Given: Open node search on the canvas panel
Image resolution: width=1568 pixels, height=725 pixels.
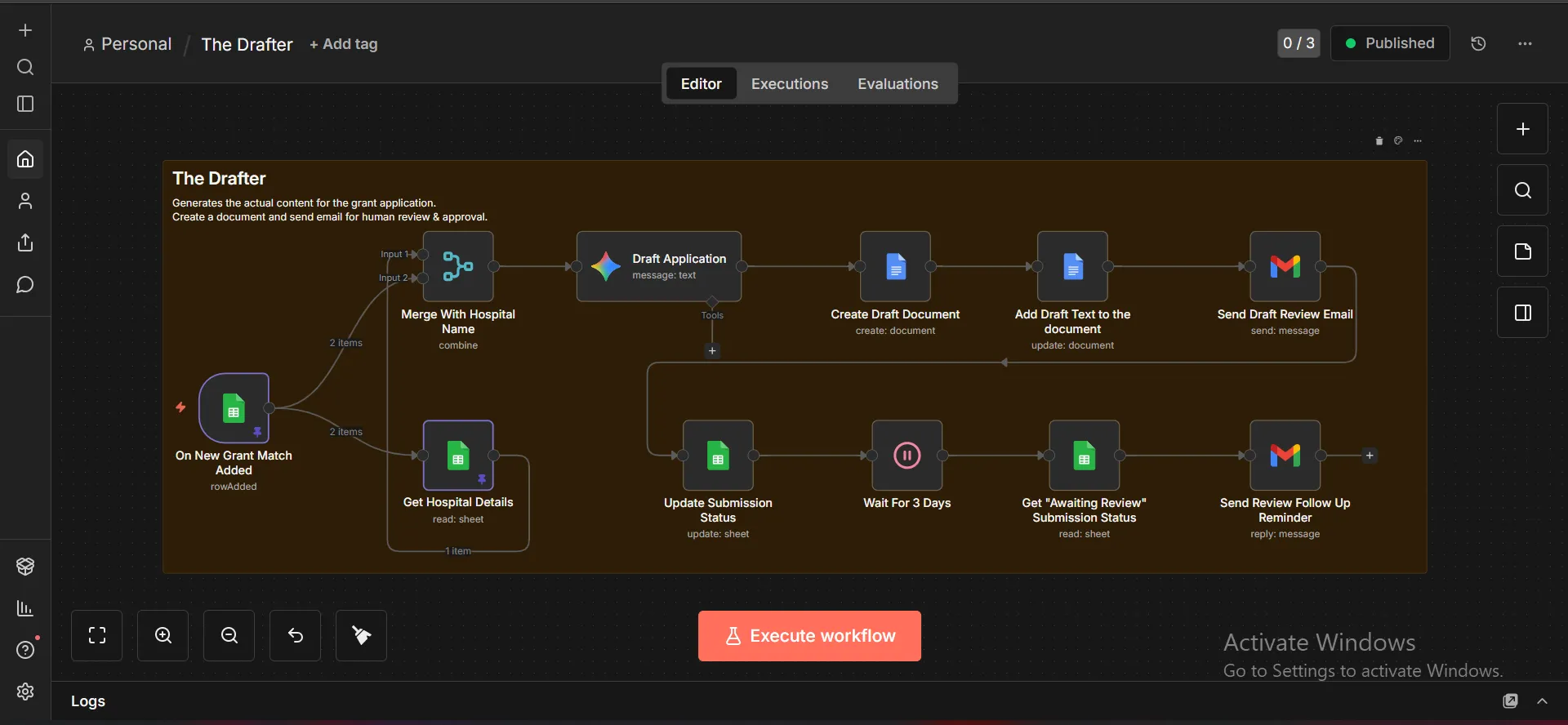Looking at the screenshot, I should pyautogui.click(x=1522, y=190).
